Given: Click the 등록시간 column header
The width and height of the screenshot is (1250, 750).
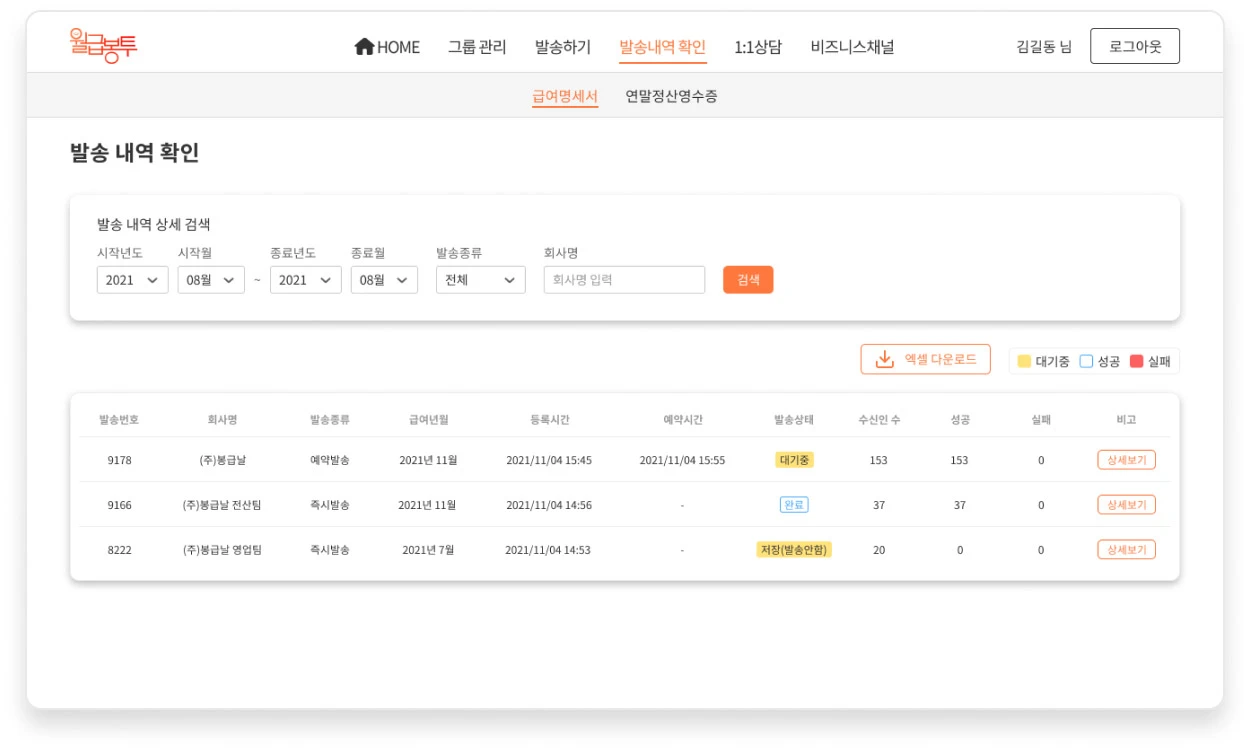Looking at the screenshot, I should coord(550,420).
